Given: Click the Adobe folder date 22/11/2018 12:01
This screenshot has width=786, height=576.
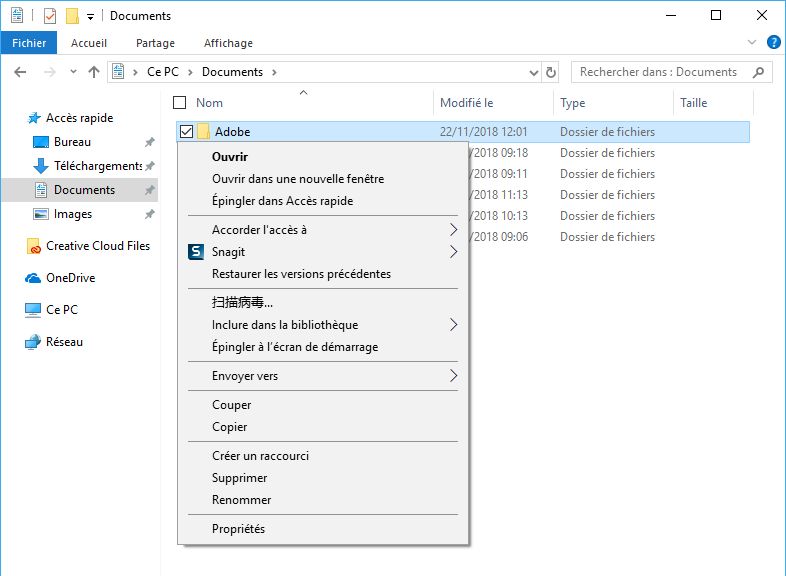Looking at the screenshot, I should tap(483, 132).
